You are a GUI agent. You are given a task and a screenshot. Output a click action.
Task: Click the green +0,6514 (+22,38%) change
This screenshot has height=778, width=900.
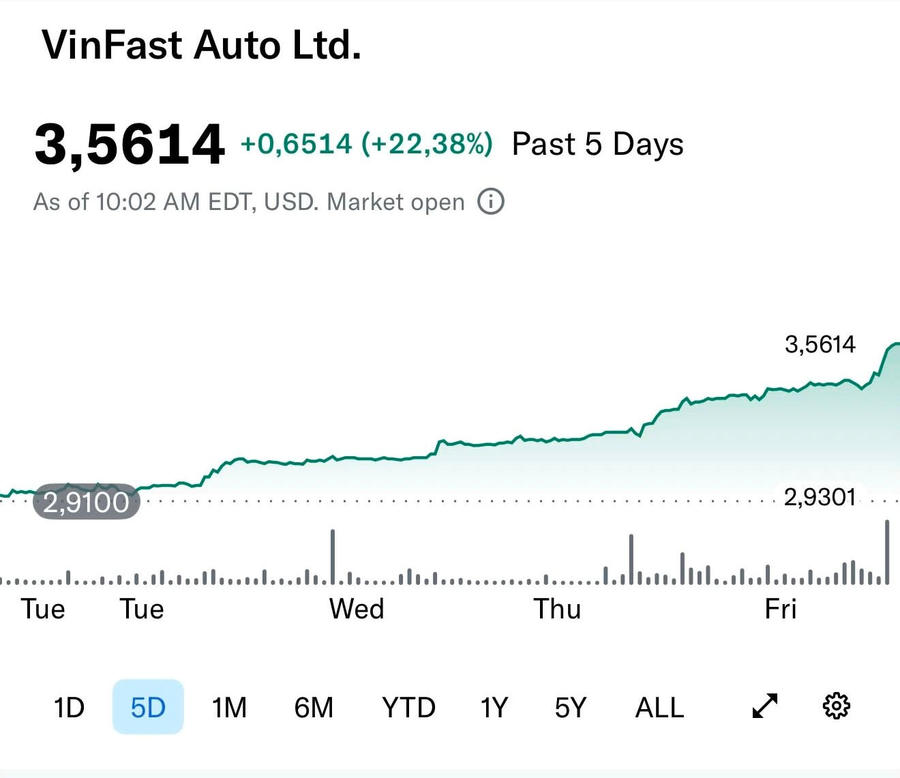point(367,144)
